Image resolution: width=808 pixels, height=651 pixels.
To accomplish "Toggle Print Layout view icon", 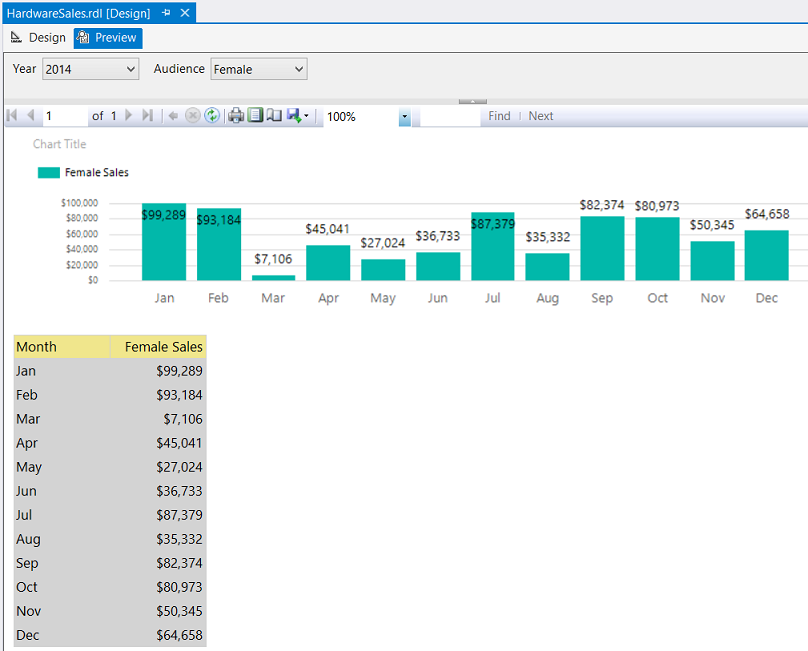I will [255, 116].
